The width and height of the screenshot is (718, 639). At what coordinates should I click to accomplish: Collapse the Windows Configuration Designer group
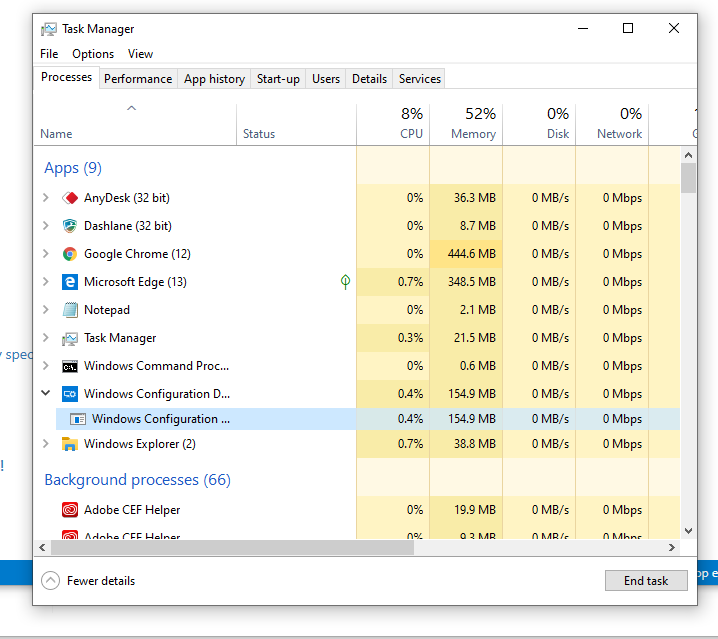pyautogui.click(x=46, y=393)
